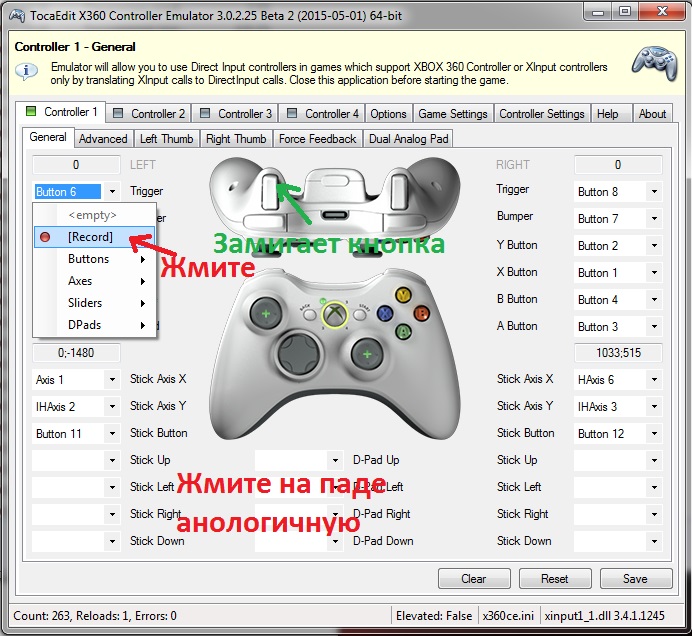Image resolution: width=692 pixels, height=636 pixels.
Task: Open the left Stick Axis X dropdown (Axis 1)
Action: (x=113, y=380)
